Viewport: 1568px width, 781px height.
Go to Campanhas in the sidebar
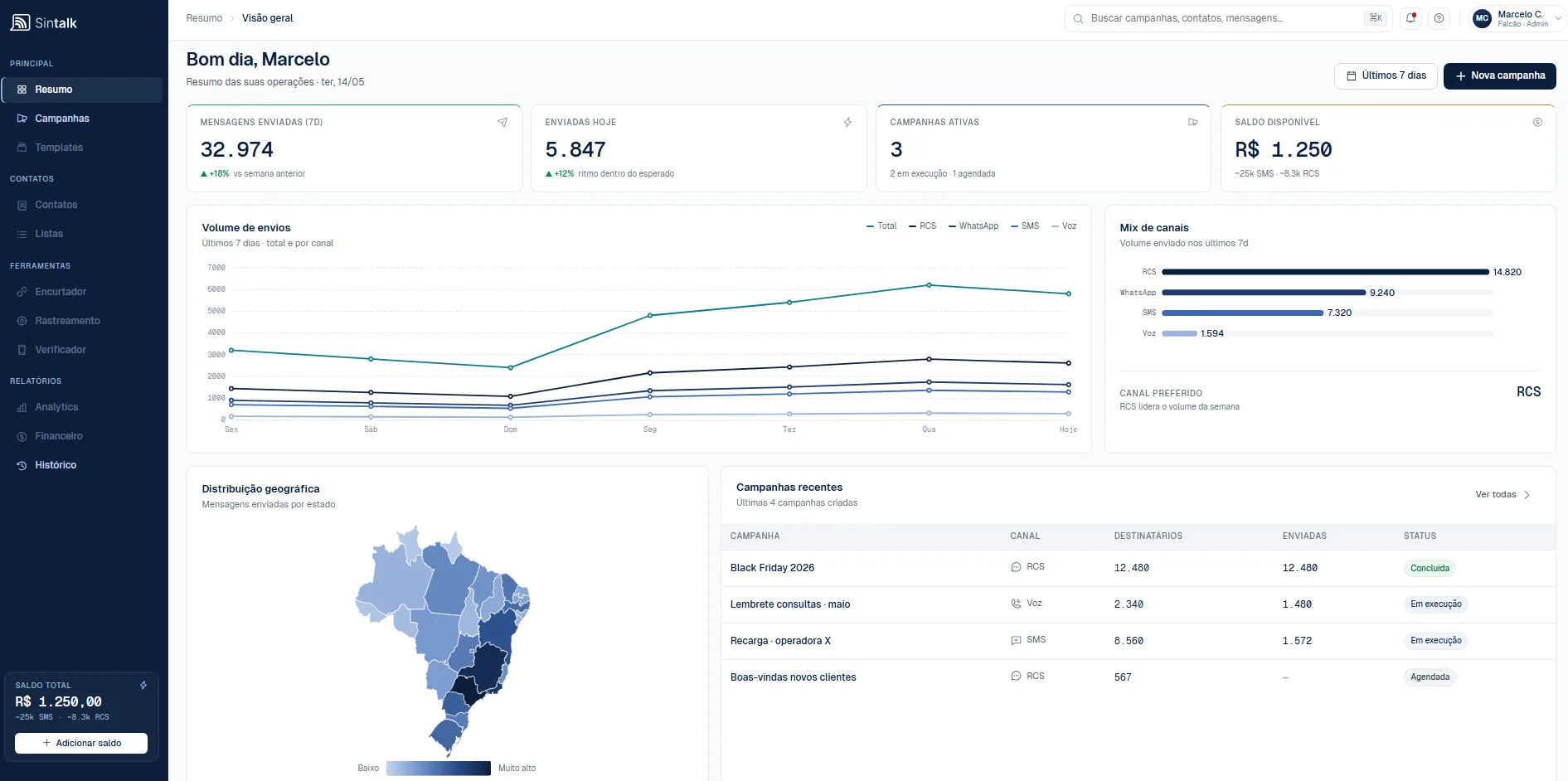click(82, 119)
